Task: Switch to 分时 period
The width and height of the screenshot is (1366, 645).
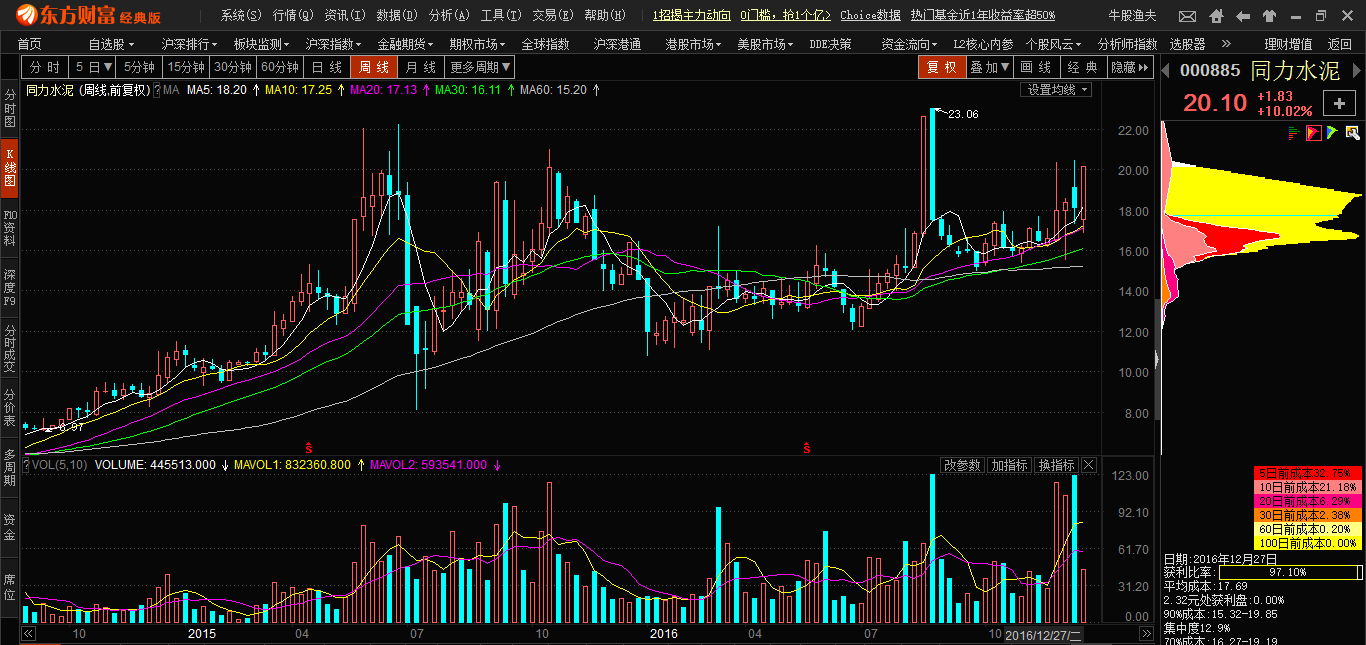Action: tap(44, 67)
